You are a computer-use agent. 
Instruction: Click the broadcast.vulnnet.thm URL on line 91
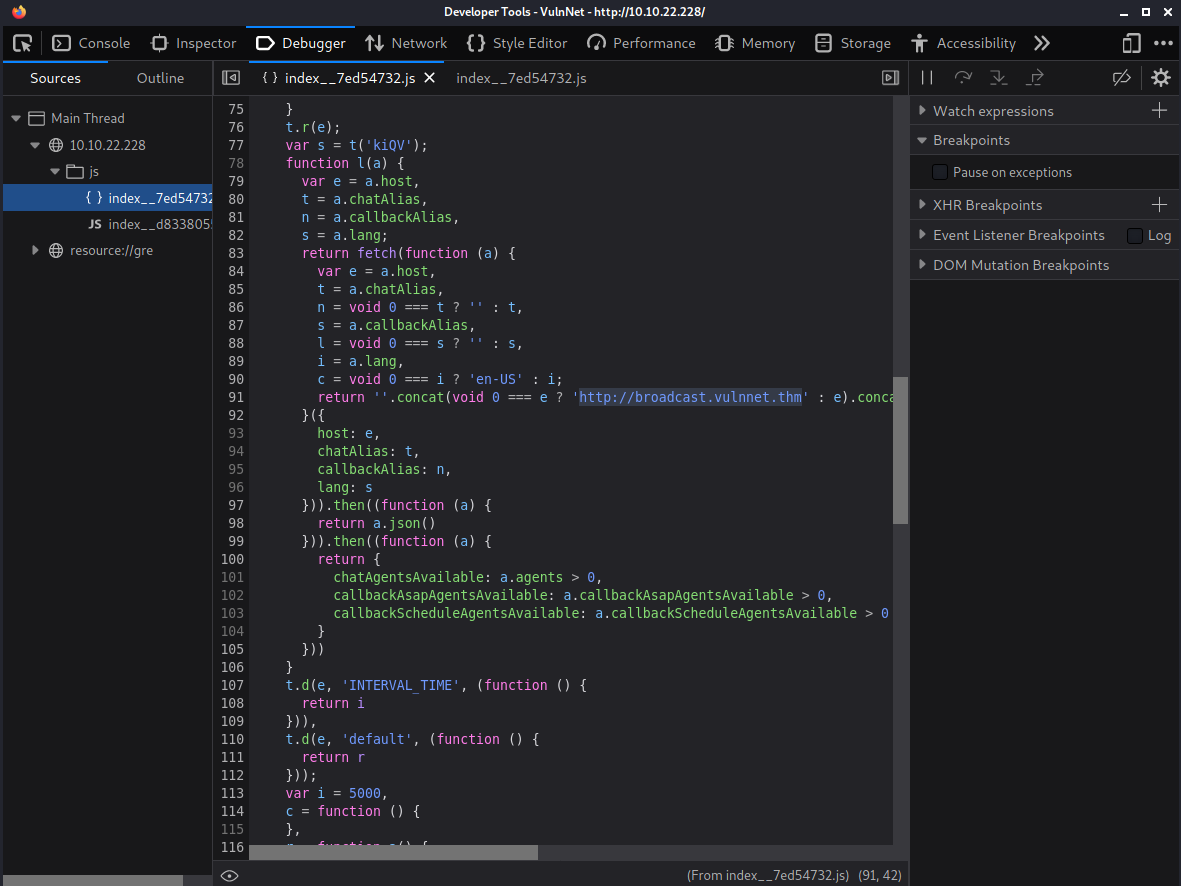point(690,397)
